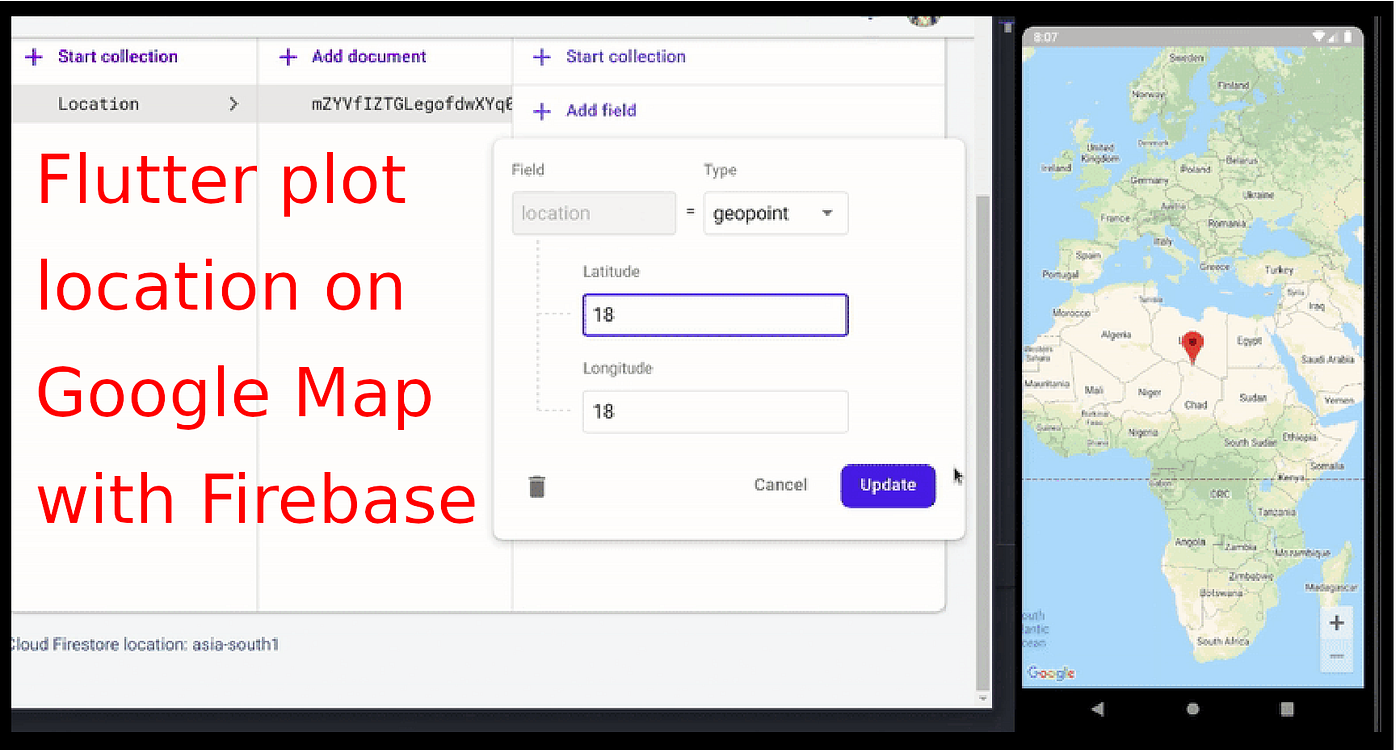Tap the Angola label on the map
This screenshot has width=1400, height=750.
pyautogui.click(x=1191, y=542)
